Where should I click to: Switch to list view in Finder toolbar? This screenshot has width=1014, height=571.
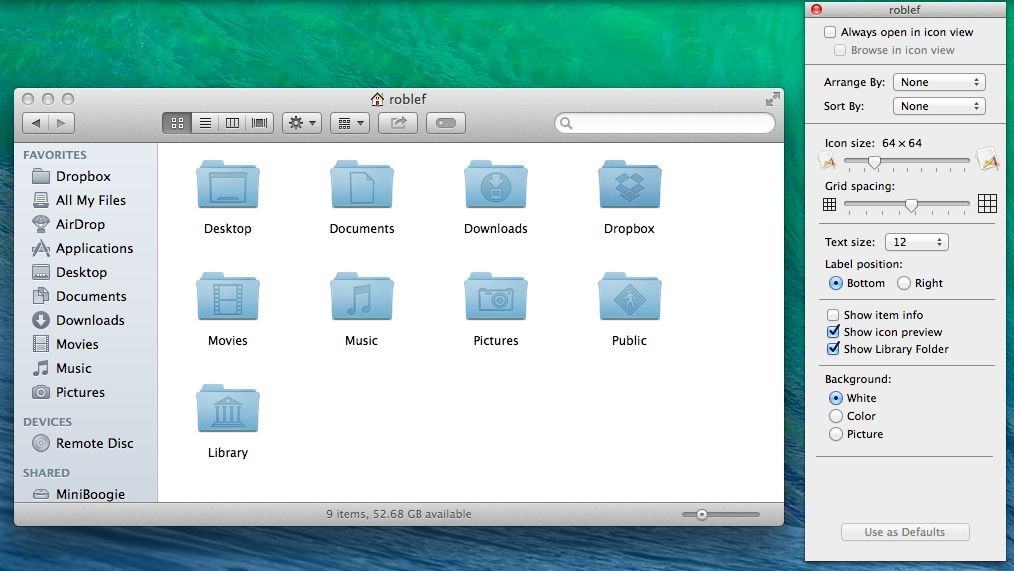(205, 123)
